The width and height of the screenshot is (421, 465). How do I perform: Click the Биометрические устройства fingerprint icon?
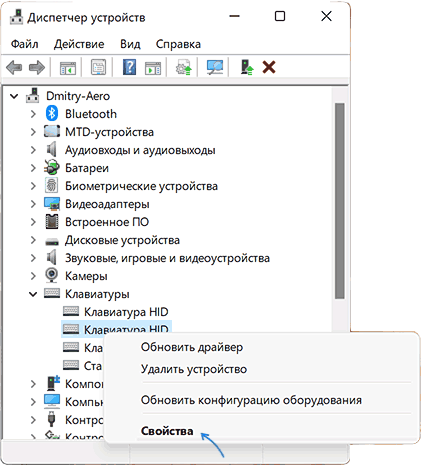(x=51, y=186)
